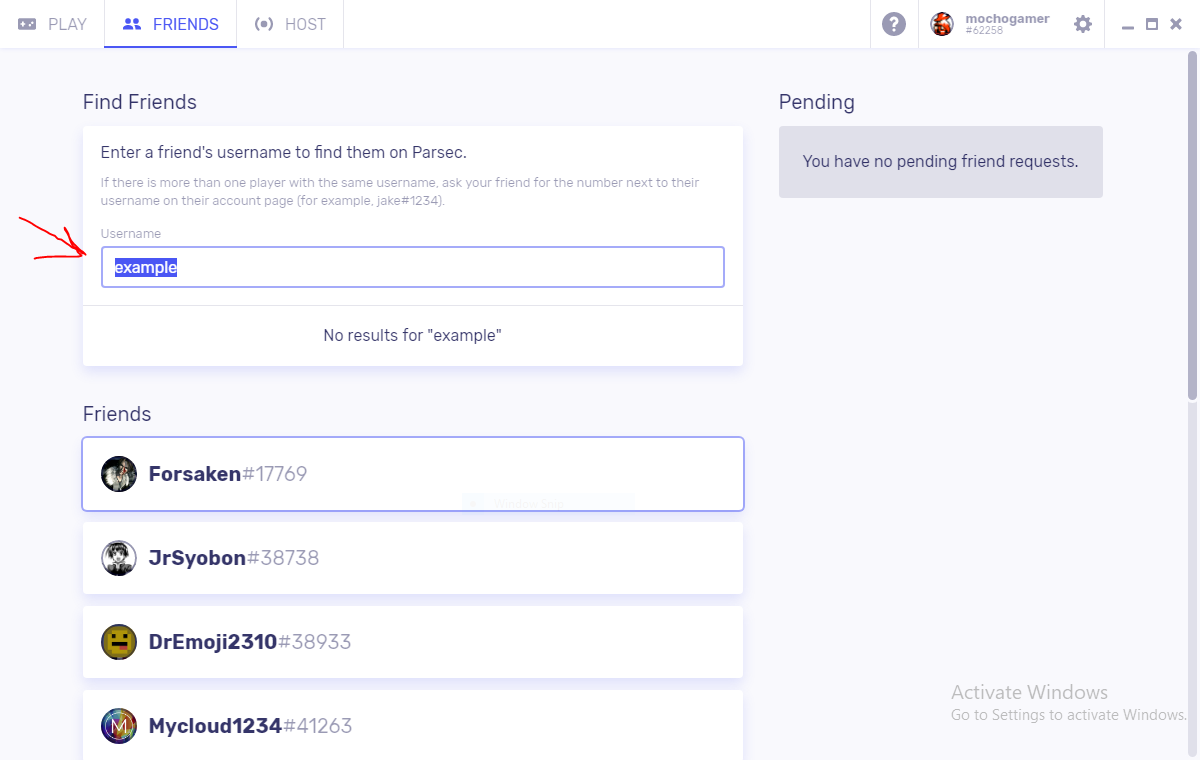Click DrEmoji2310's smiley avatar
This screenshot has height=760, width=1200.
[119, 642]
